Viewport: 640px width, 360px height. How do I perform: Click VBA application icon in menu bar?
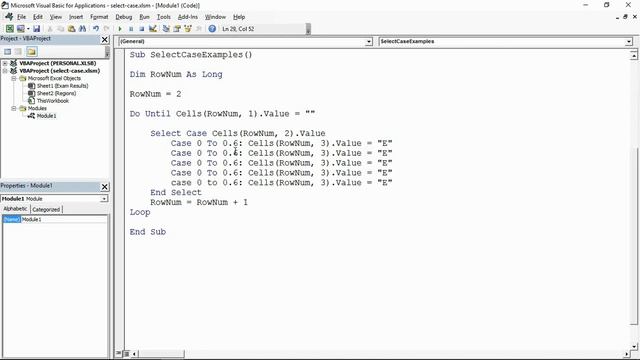pyautogui.click(x=9, y=16)
